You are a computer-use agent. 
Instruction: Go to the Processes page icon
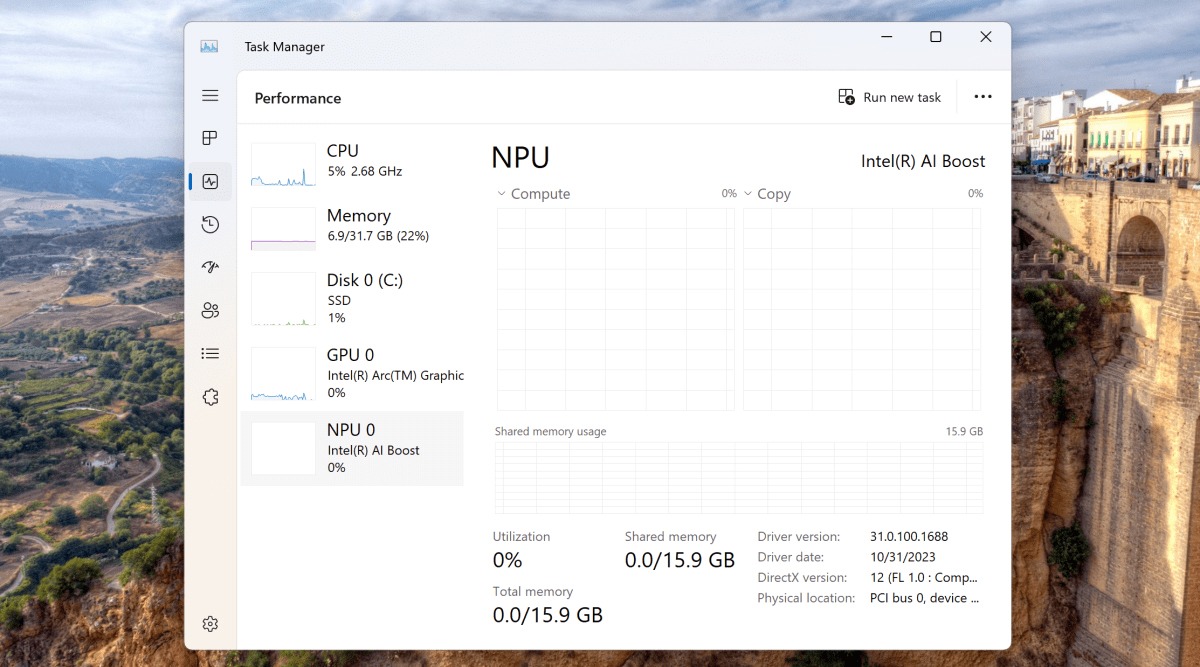pos(210,138)
